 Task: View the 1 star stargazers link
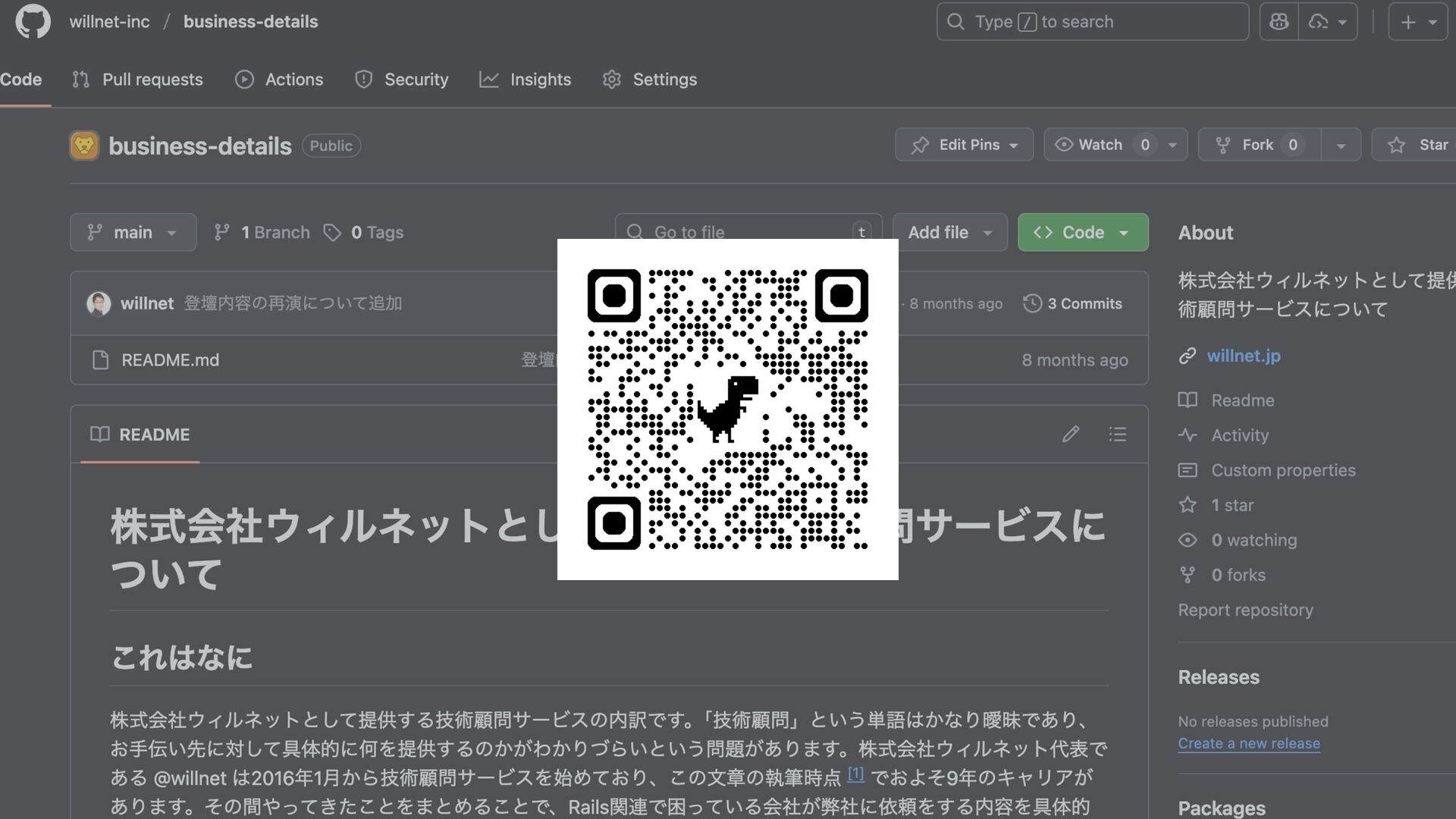click(x=1232, y=505)
